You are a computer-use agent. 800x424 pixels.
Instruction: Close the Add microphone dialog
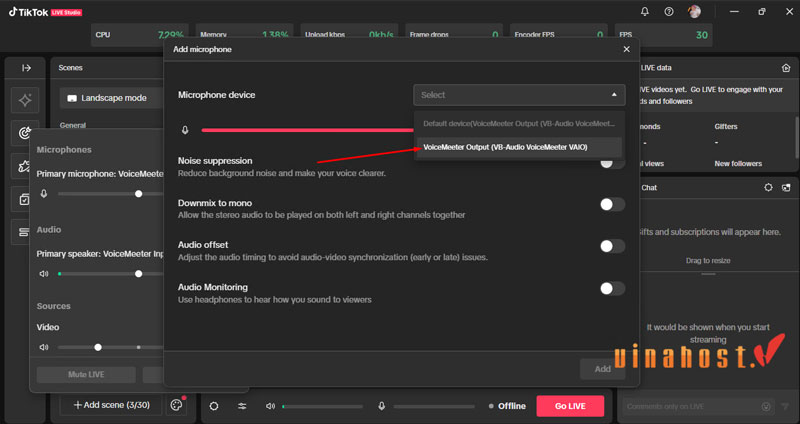coord(627,49)
